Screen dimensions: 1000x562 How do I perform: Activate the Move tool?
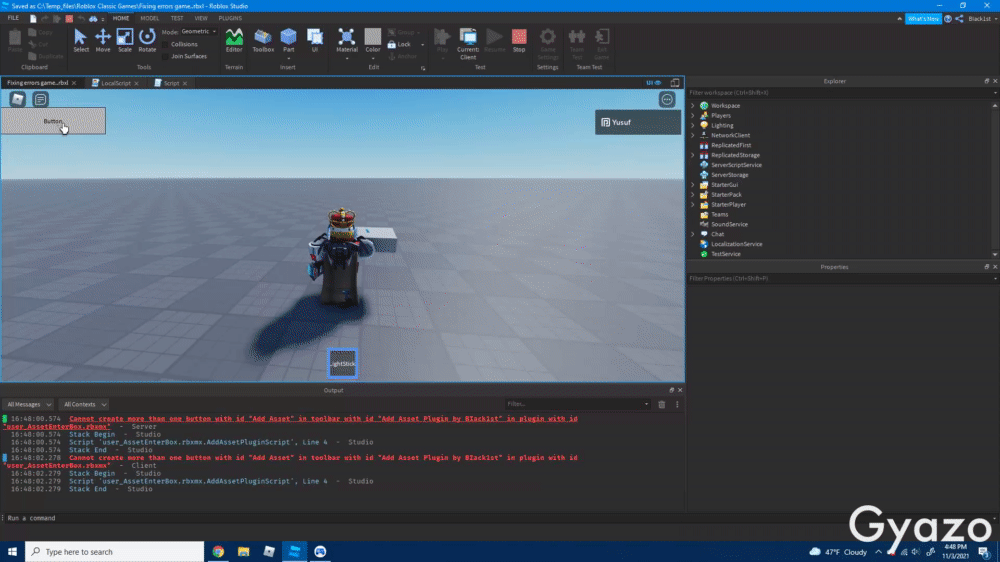click(103, 40)
